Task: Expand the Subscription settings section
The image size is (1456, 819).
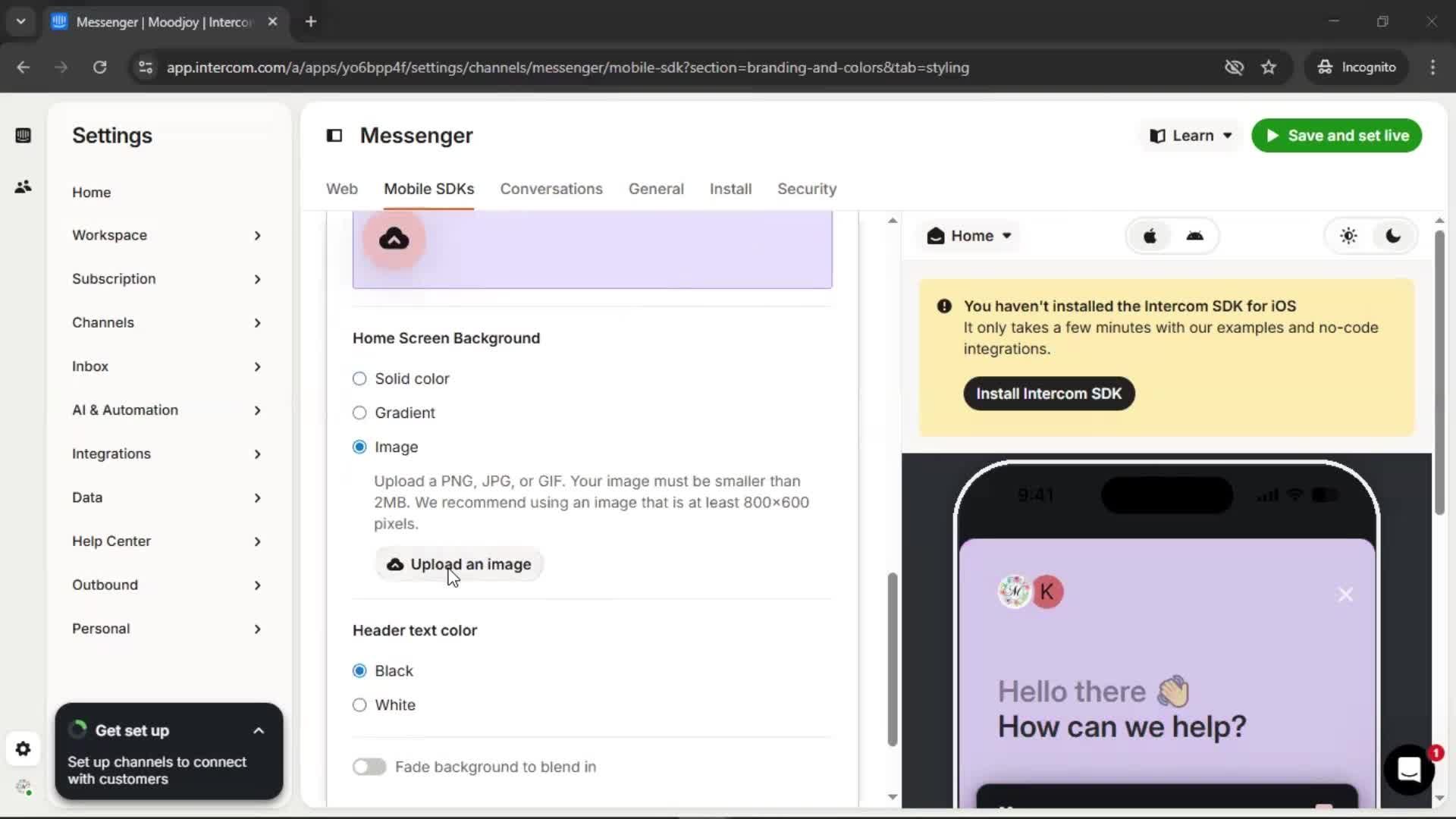Action: point(167,279)
